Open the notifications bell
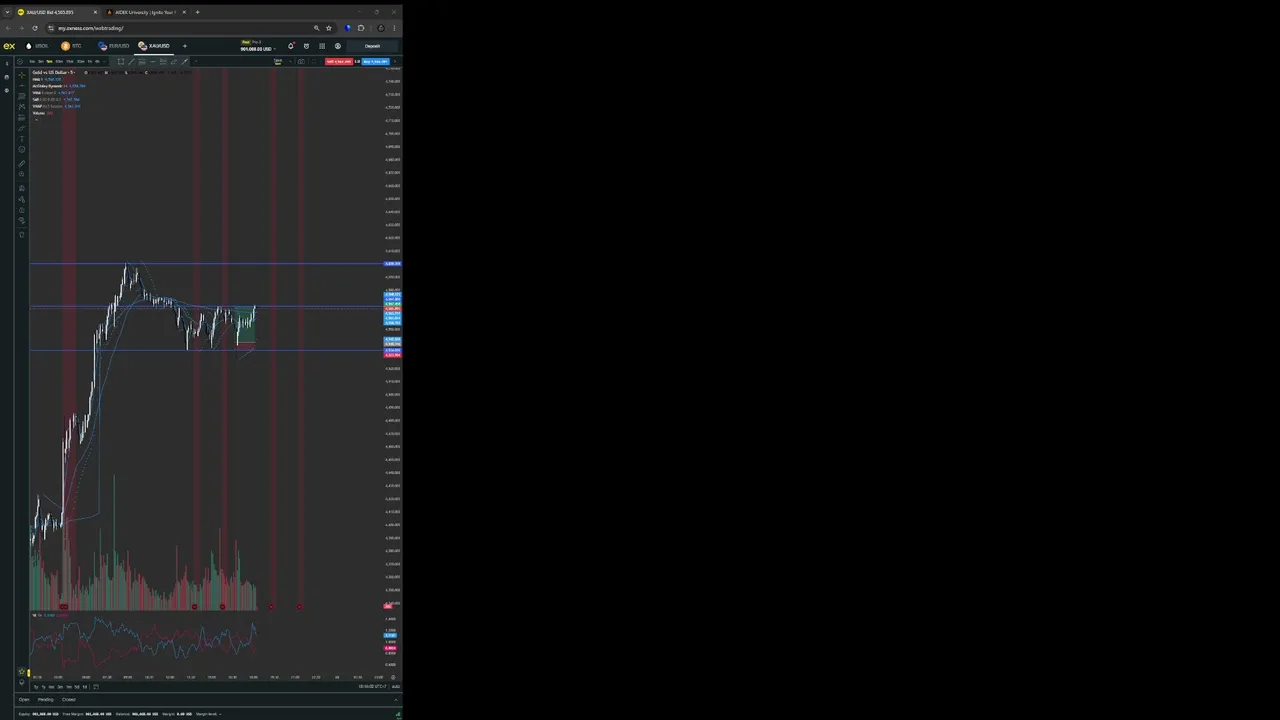The image size is (1280, 720). (x=291, y=46)
